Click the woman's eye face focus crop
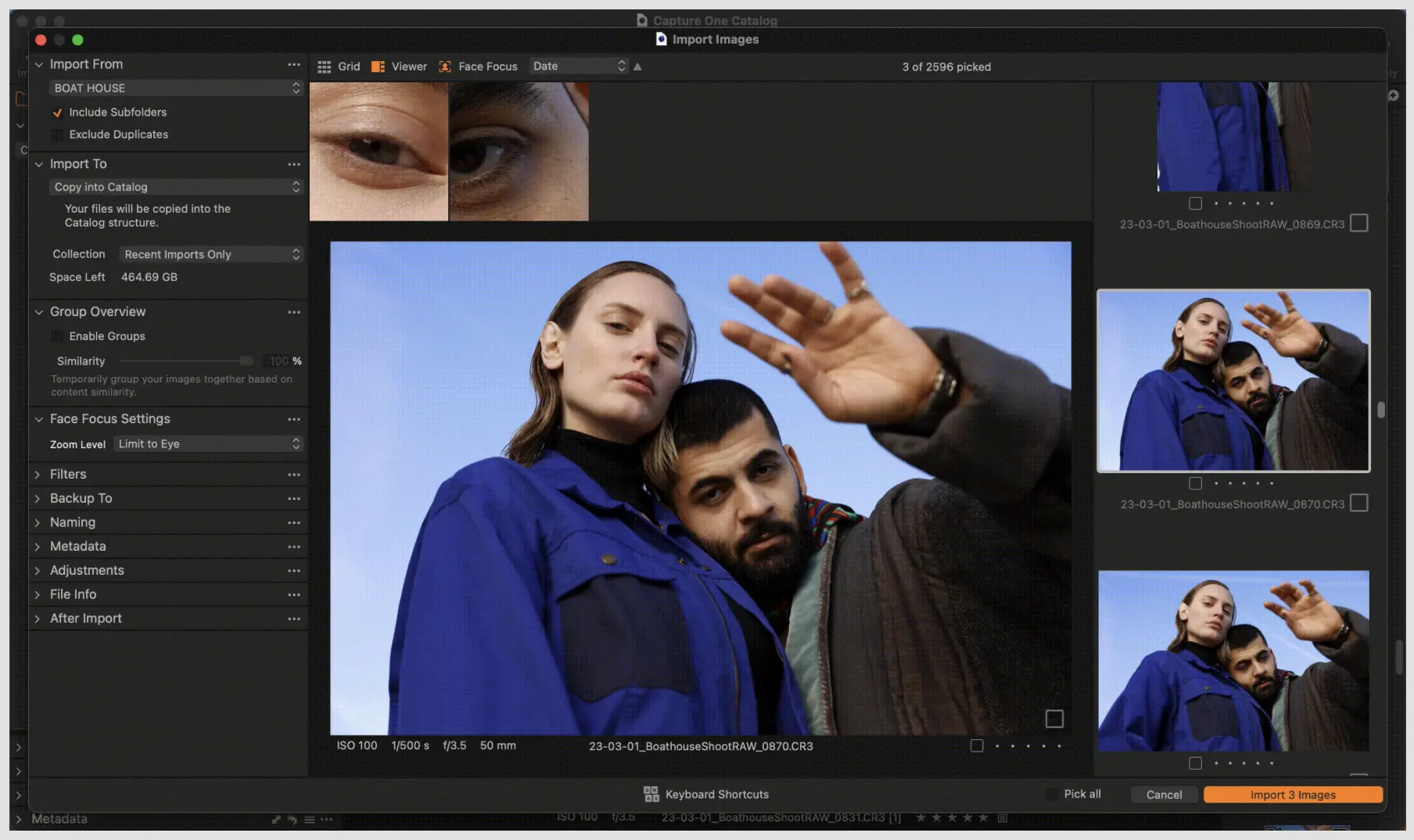Viewport: 1414px width, 840px height. coord(379,151)
